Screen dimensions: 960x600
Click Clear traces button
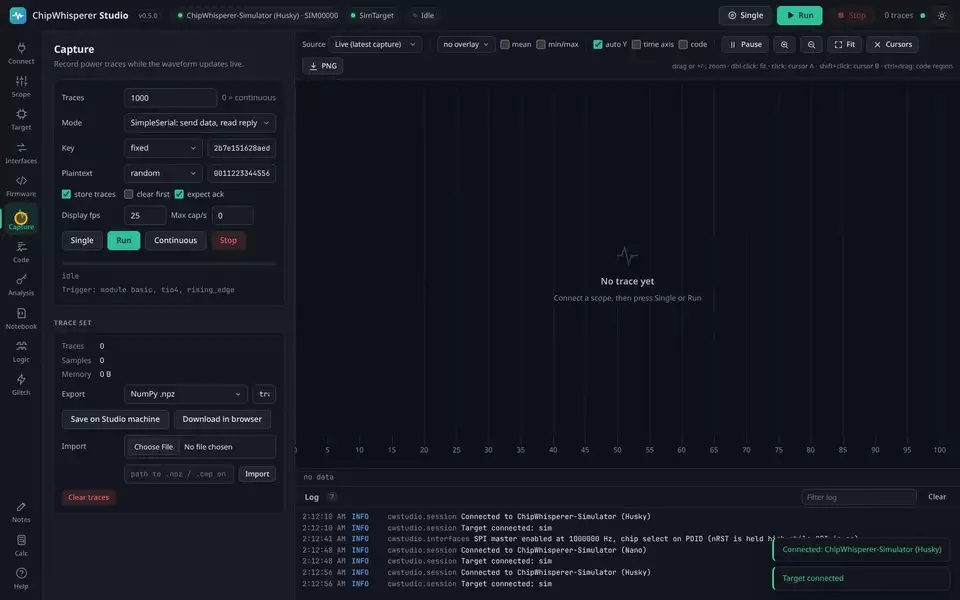pyautogui.click(x=89, y=498)
